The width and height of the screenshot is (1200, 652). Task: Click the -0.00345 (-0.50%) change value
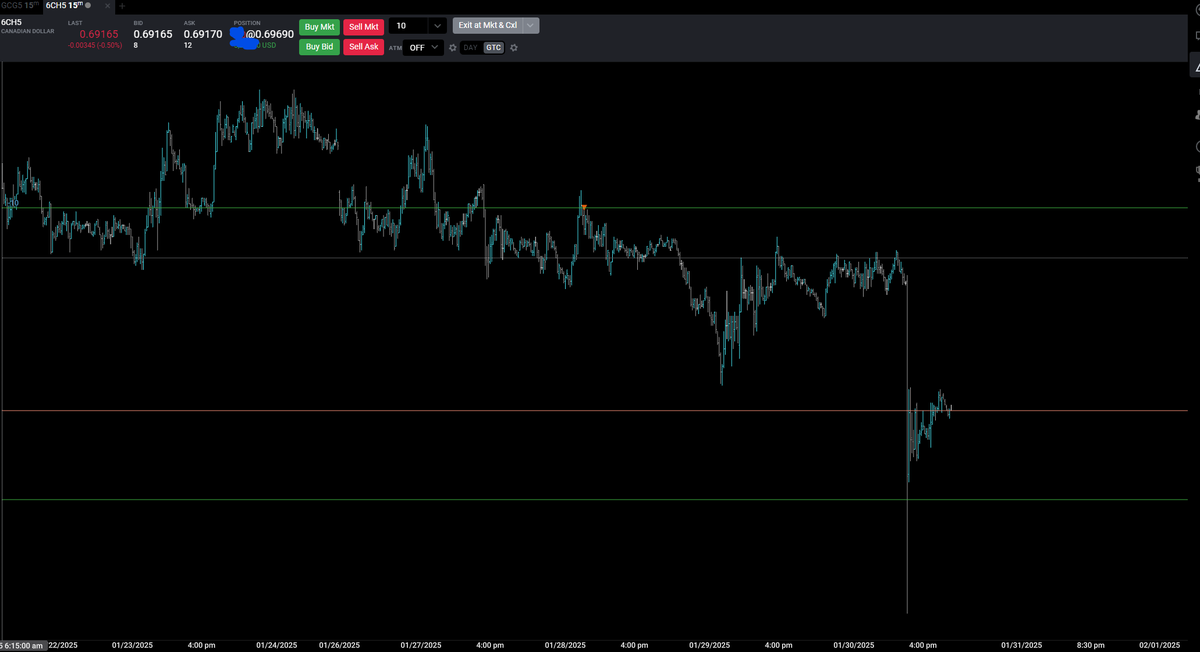[95, 45]
